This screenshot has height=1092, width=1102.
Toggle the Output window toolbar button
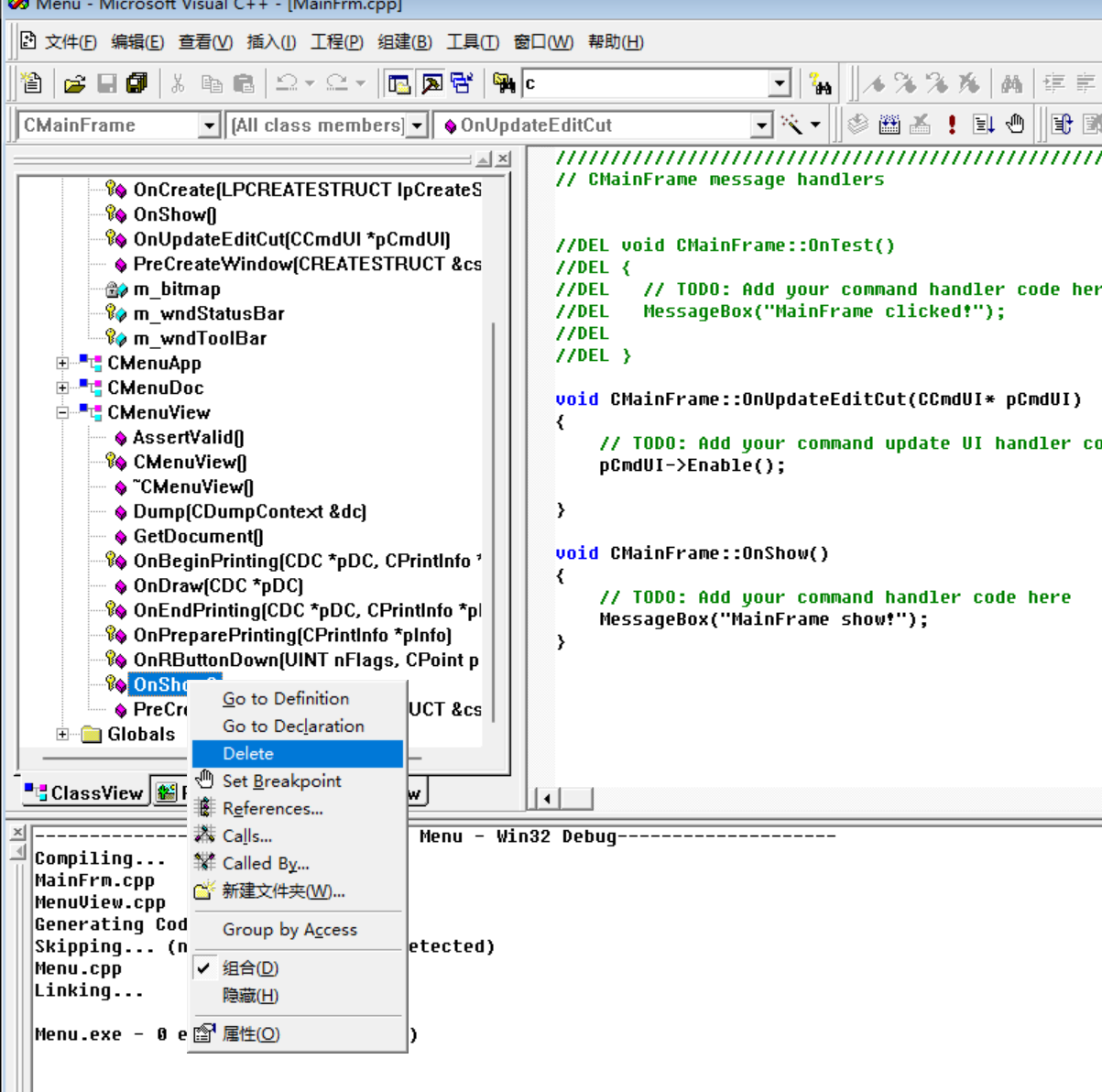[431, 83]
